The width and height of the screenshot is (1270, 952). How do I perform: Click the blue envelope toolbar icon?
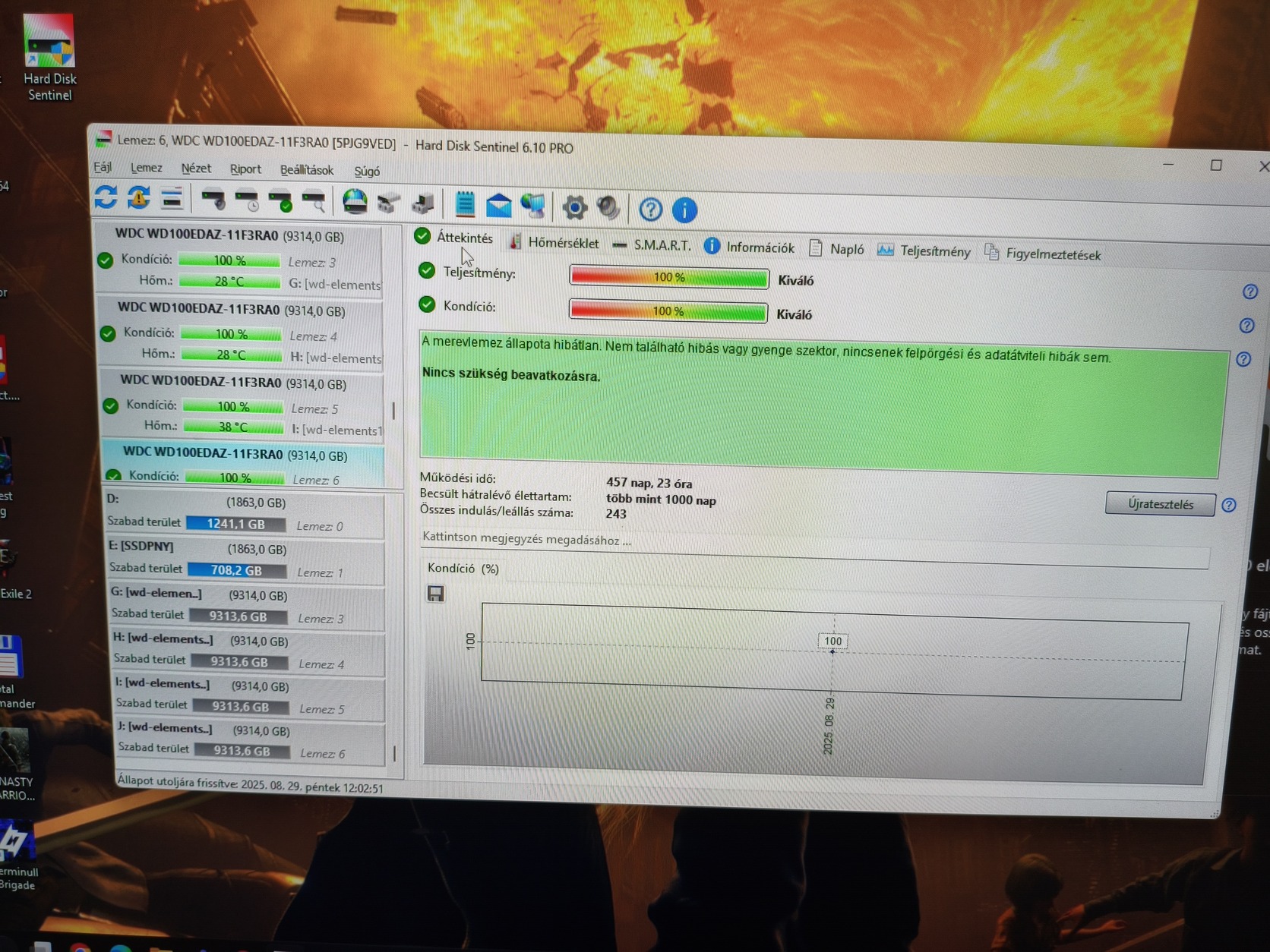(x=499, y=205)
